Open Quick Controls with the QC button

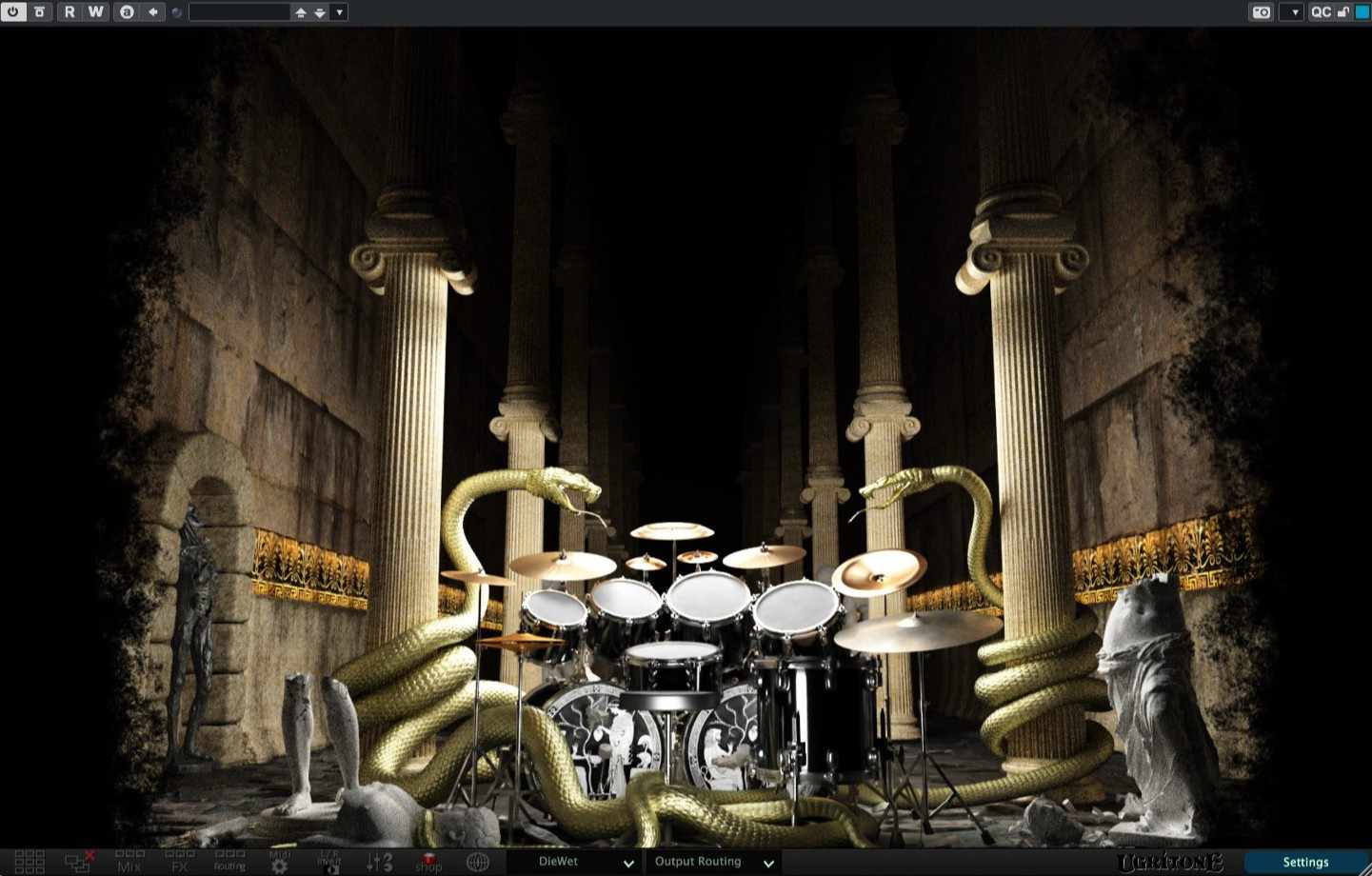coord(1321,12)
